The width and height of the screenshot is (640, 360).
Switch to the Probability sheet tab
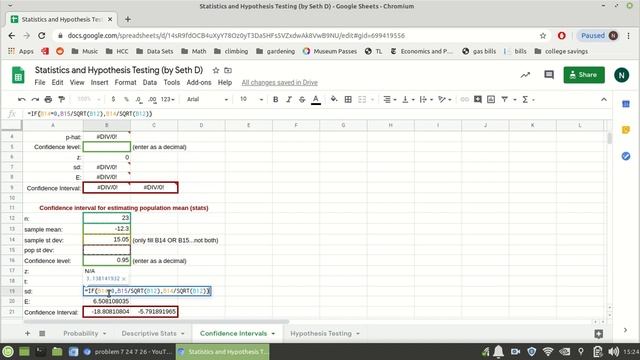81,333
